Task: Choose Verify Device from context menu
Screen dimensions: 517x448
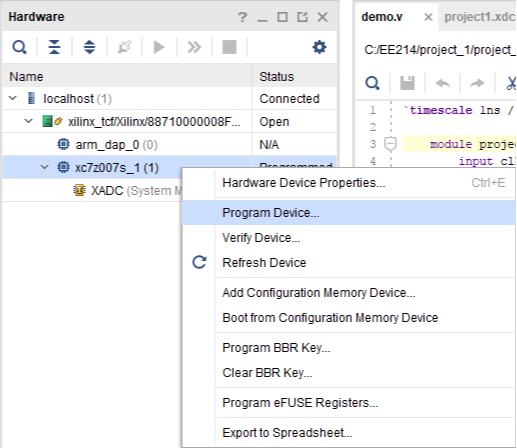Action: (x=349, y=238)
